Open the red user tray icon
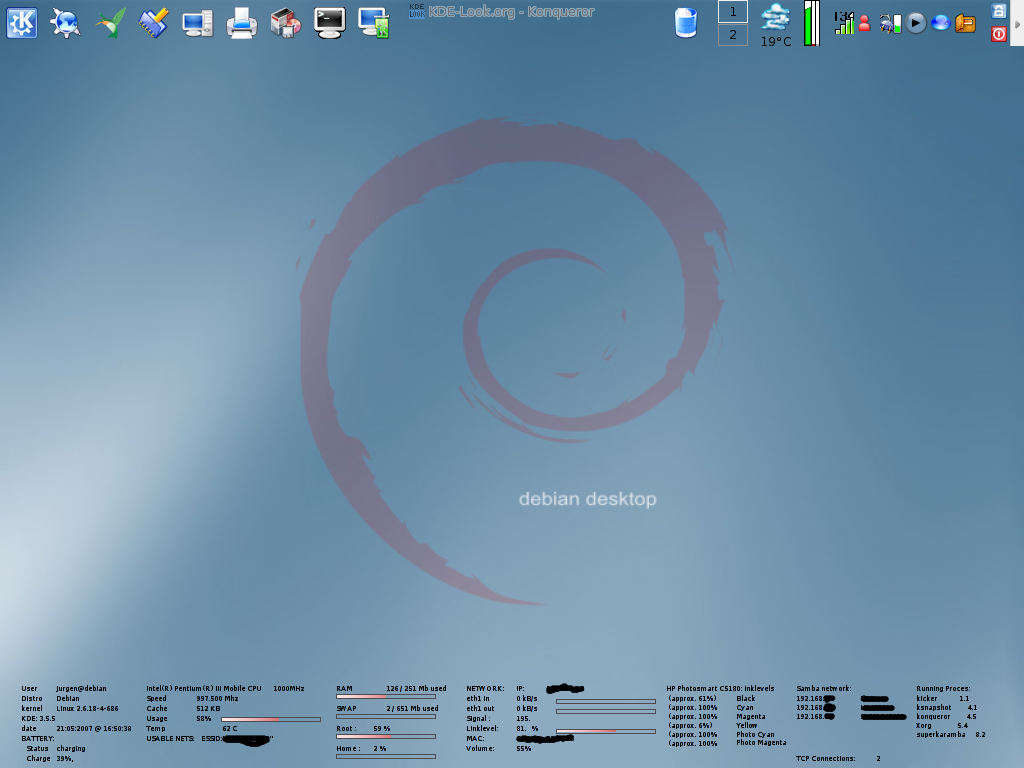Viewport: 1024px width, 768px height. (864, 24)
